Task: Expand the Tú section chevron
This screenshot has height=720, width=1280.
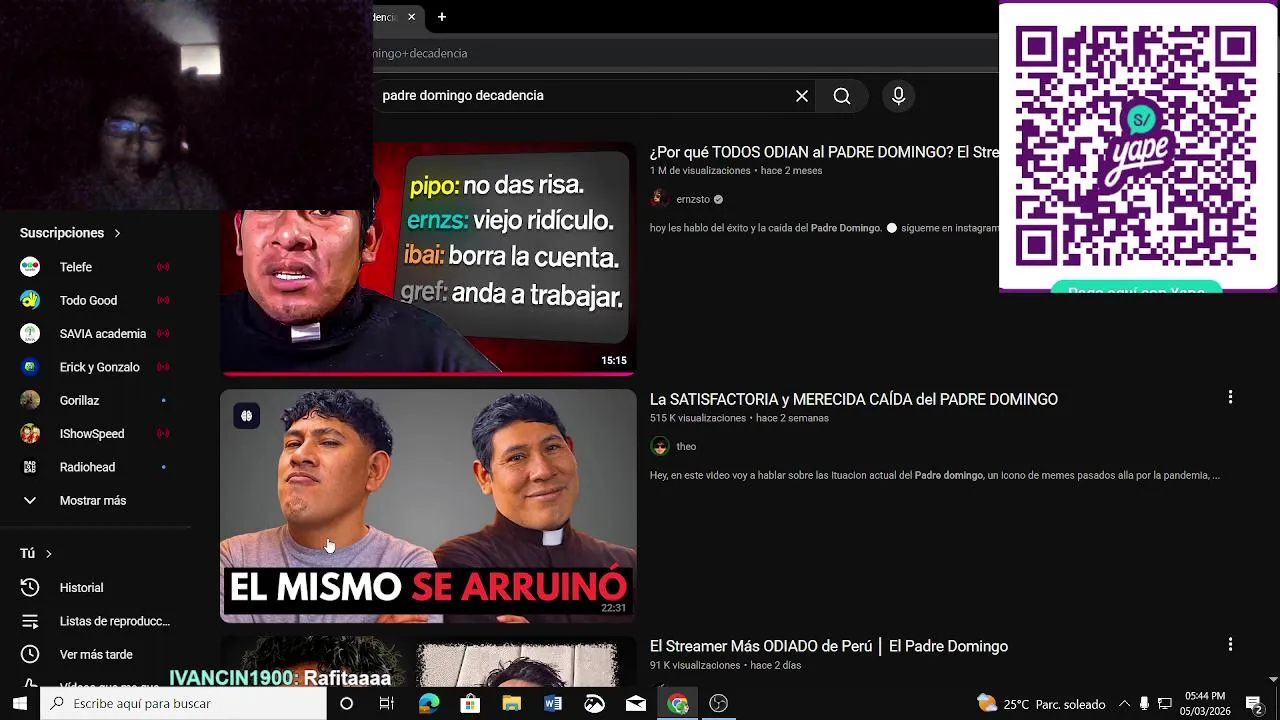Action: pyautogui.click(x=48, y=553)
